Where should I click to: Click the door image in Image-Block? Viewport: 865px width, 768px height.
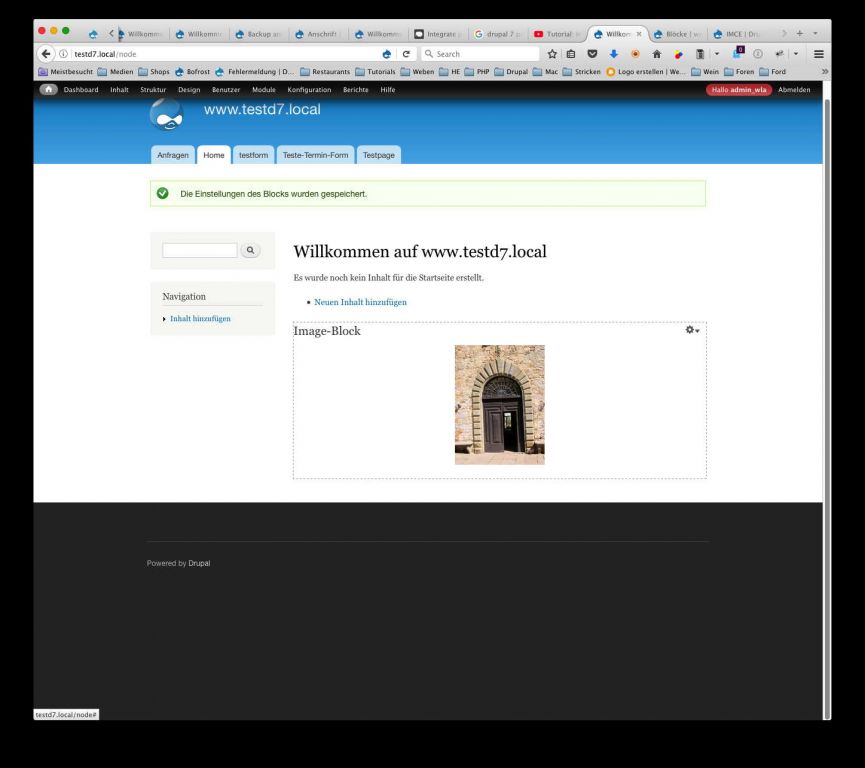point(499,405)
